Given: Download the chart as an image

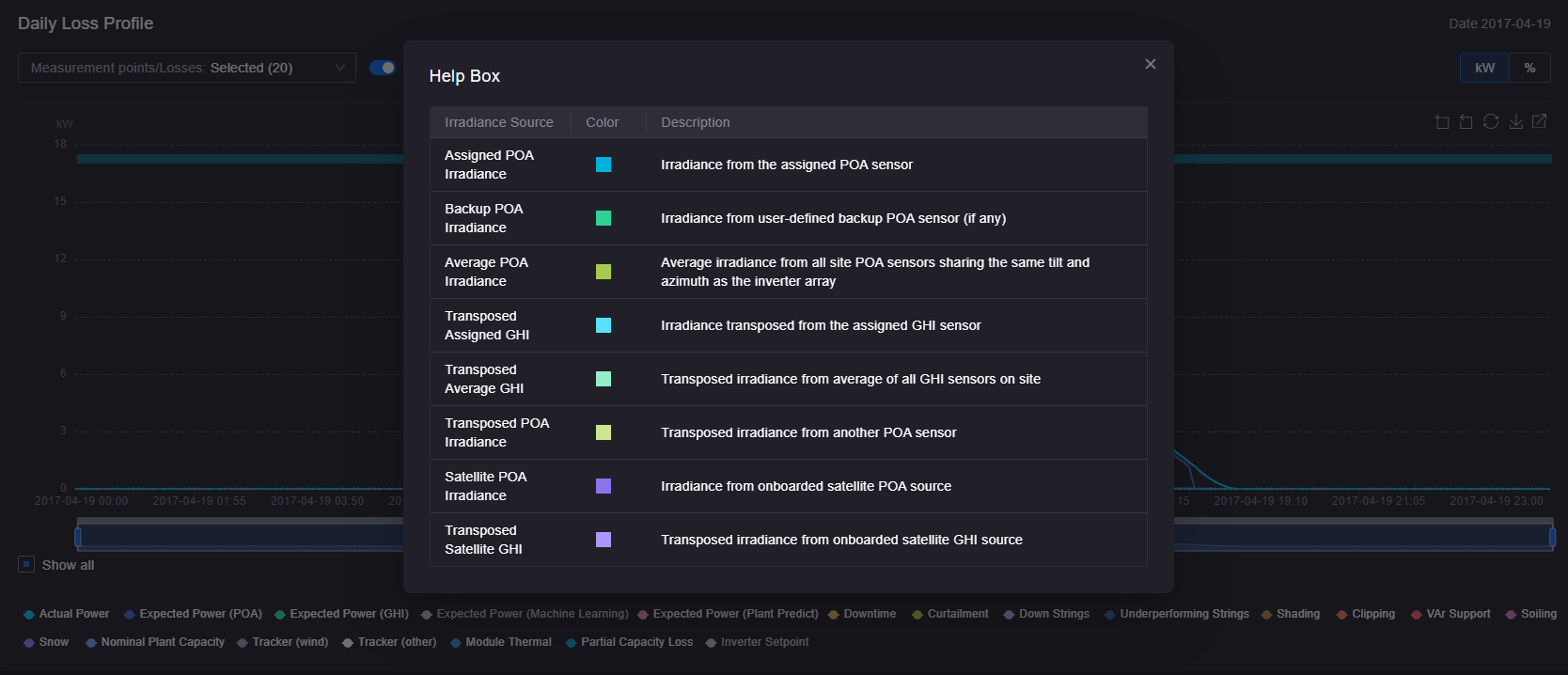Looking at the screenshot, I should (x=1515, y=121).
